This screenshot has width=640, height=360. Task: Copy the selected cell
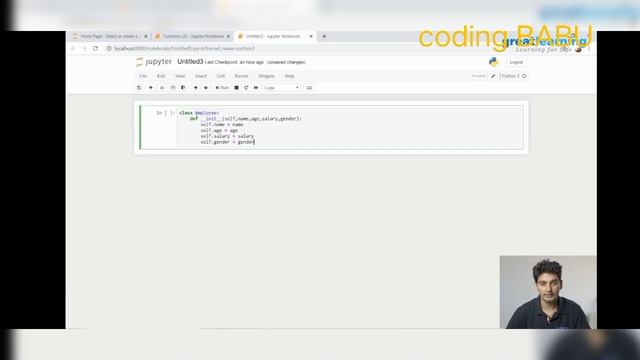173,88
